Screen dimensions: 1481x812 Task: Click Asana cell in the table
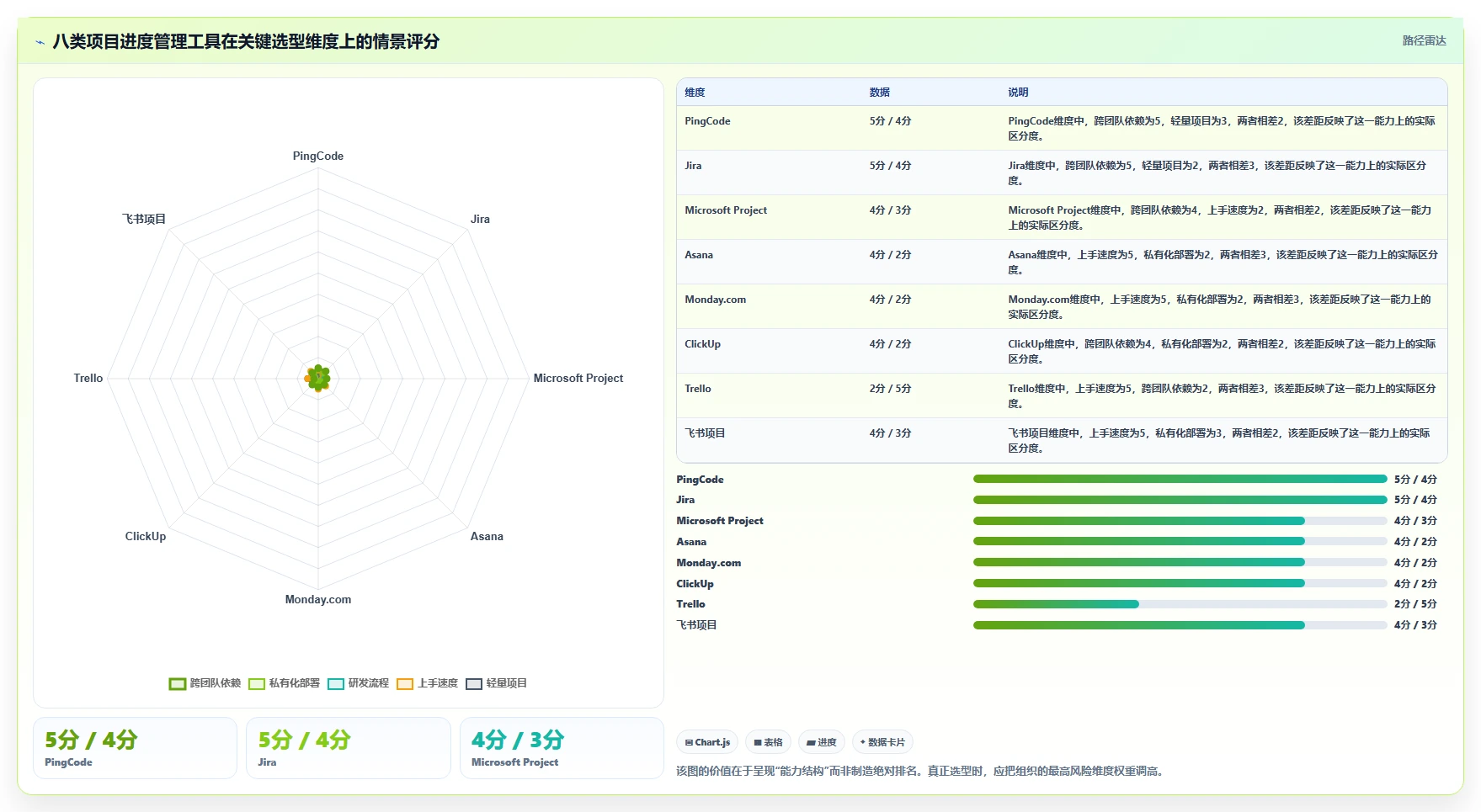click(x=699, y=255)
